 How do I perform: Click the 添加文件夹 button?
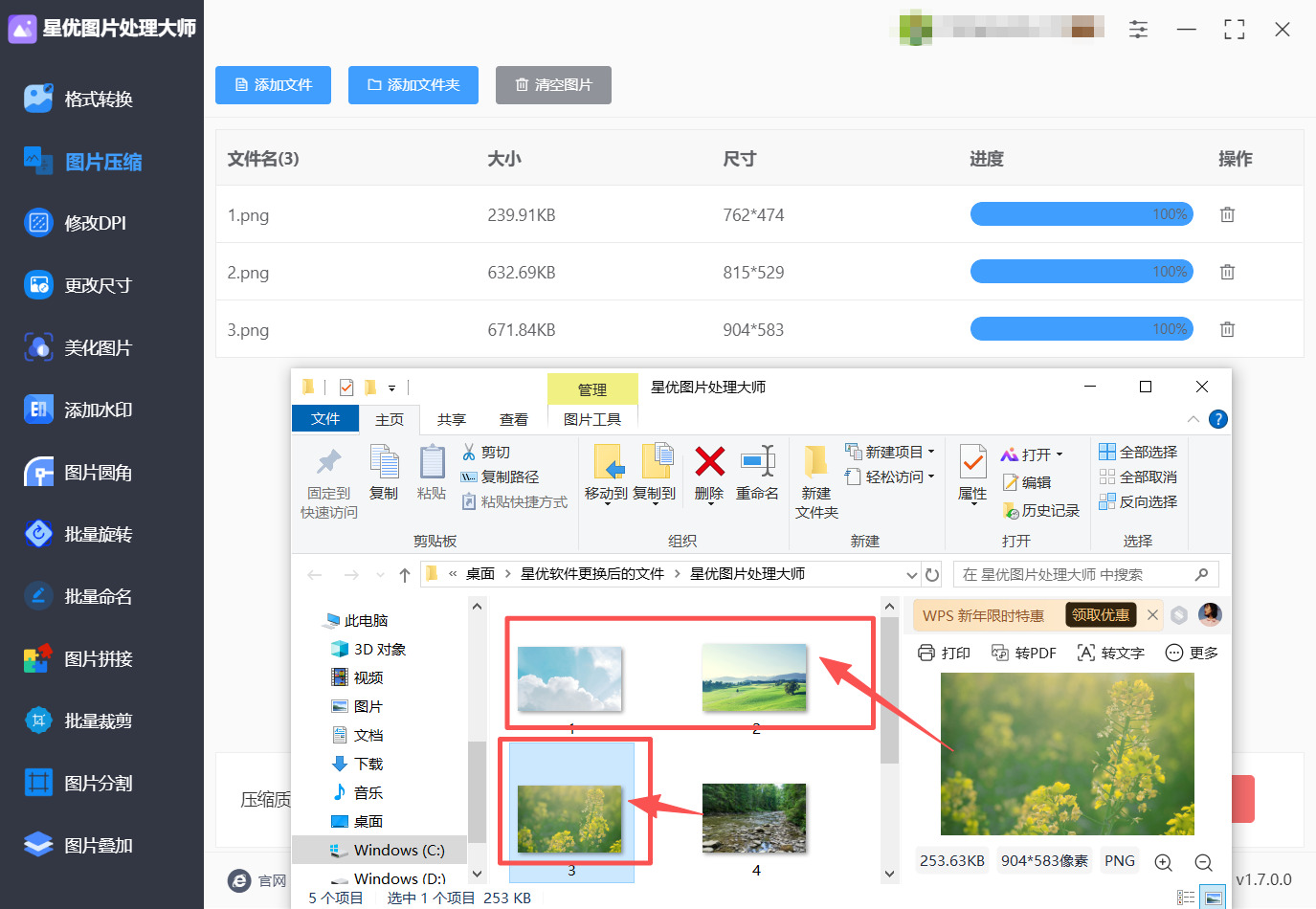[413, 85]
